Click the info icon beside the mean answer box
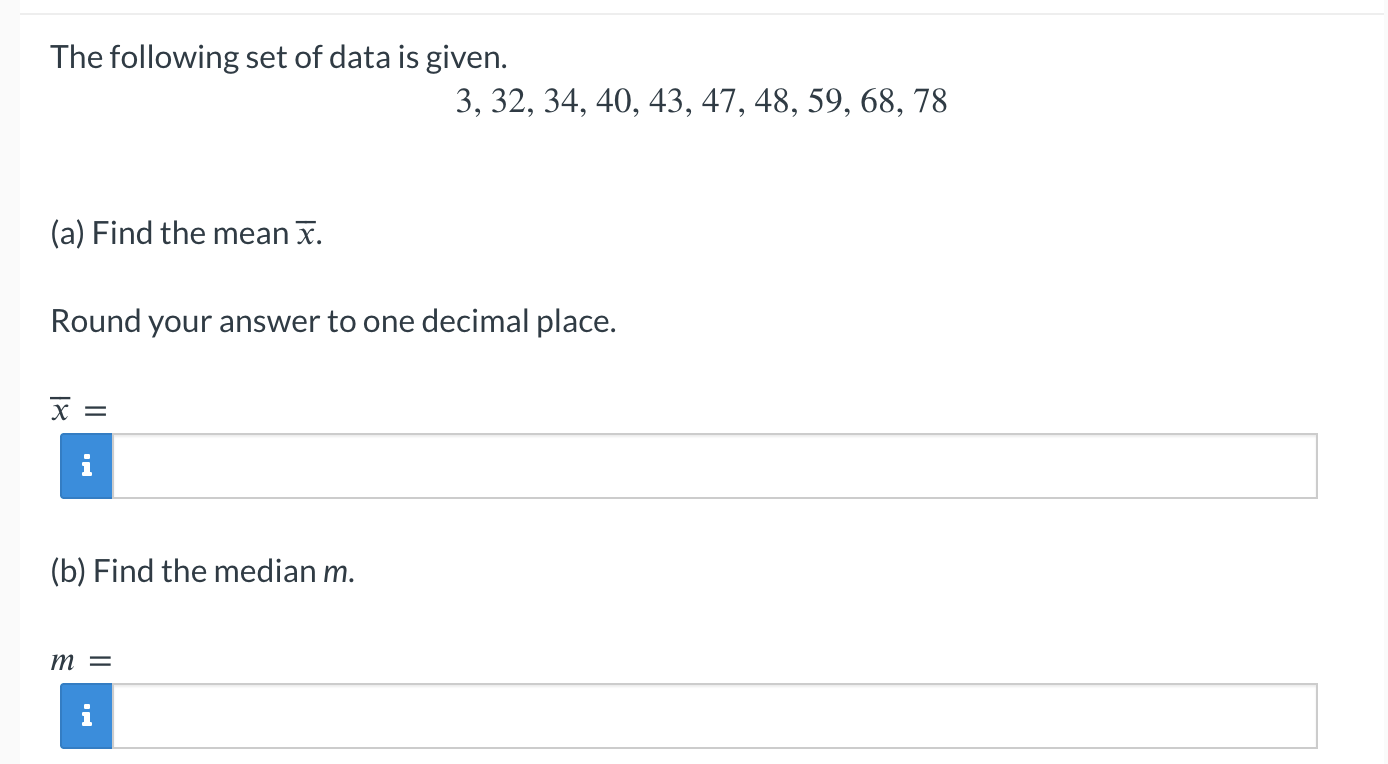This screenshot has height=764, width=1388. 86,465
